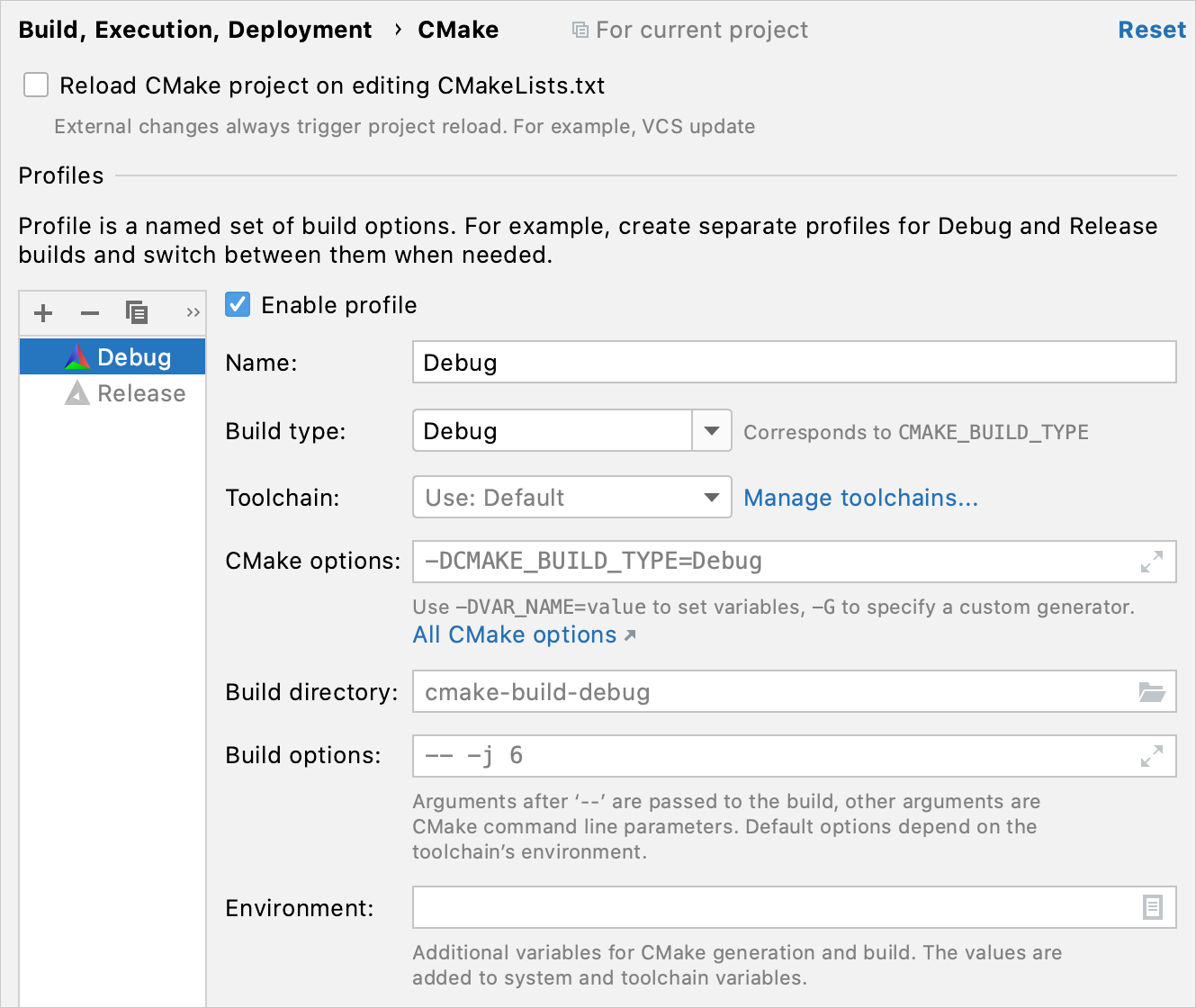Click the remove profile minus icon
Image resolution: width=1196 pixels, height=1008 pixels.
pyautogui.click(x=90, y=313)
